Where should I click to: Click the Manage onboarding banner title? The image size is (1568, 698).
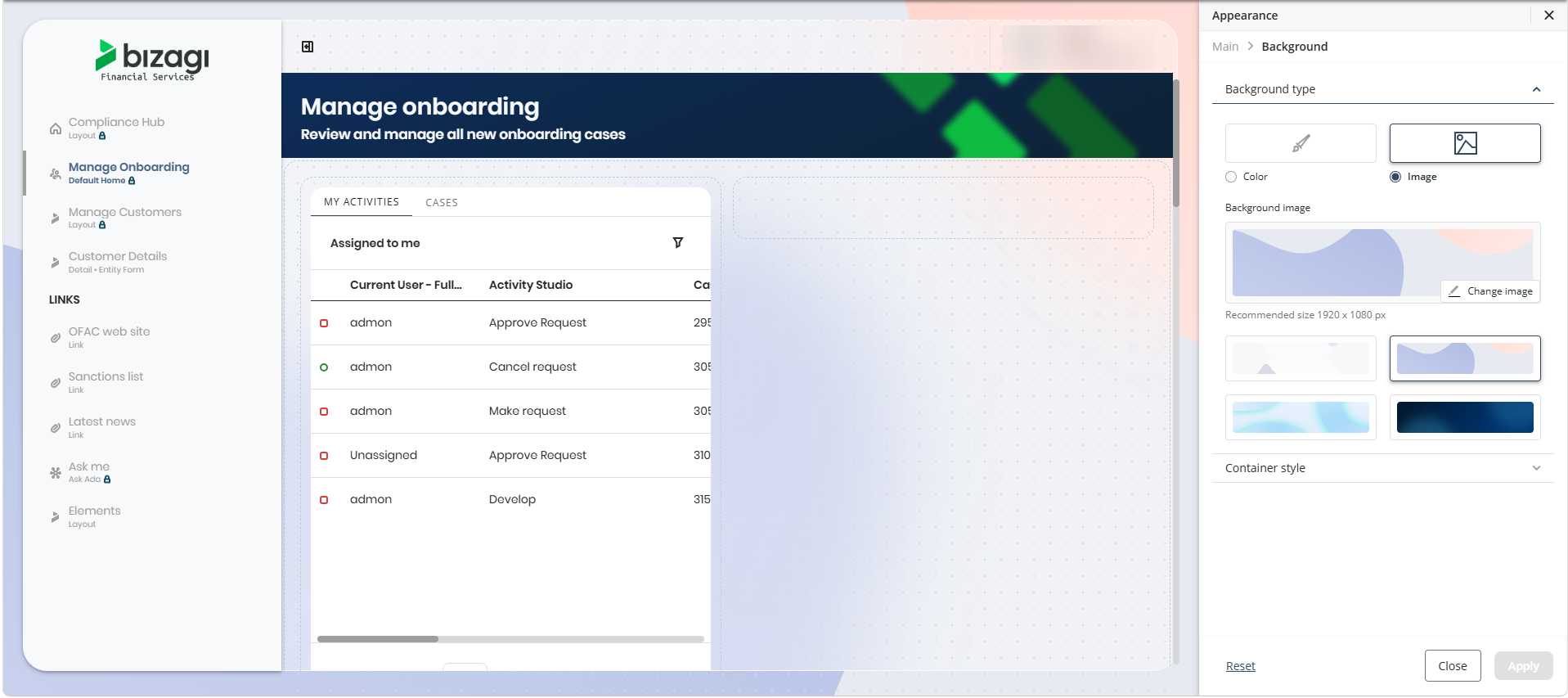coord(420,106)
